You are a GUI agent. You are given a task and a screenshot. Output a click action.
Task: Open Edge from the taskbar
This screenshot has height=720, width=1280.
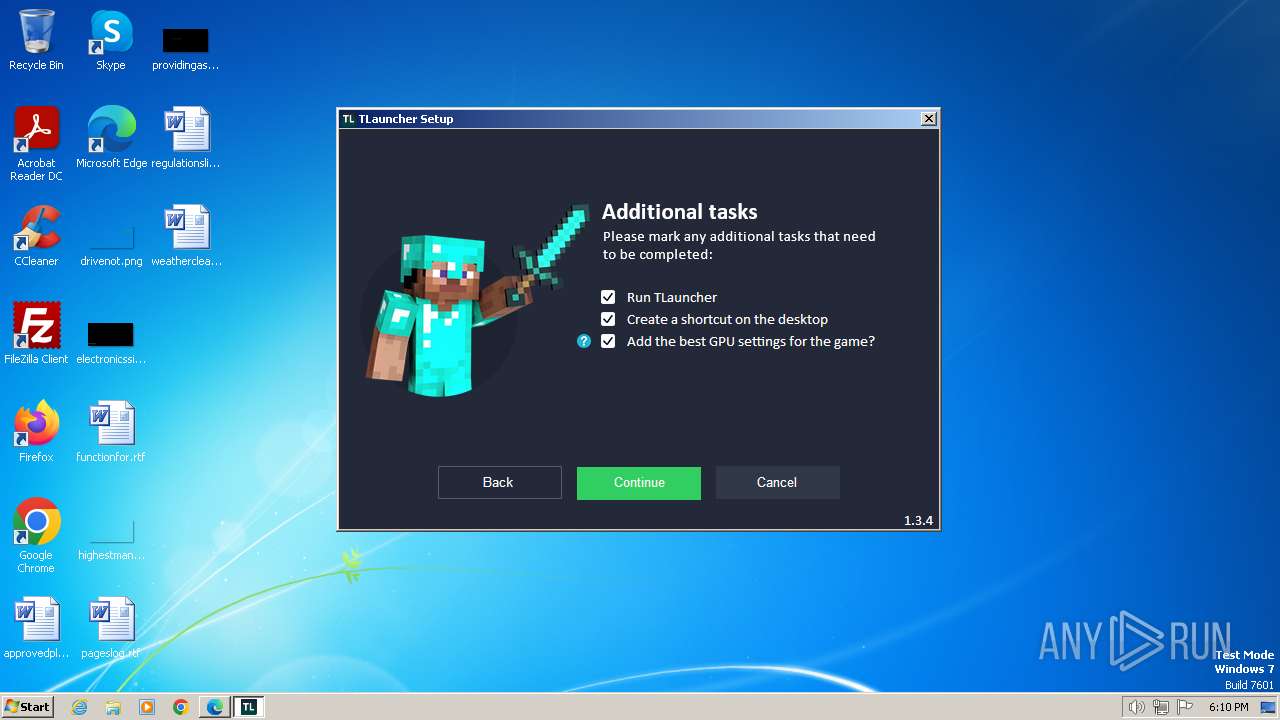[215, 707]
